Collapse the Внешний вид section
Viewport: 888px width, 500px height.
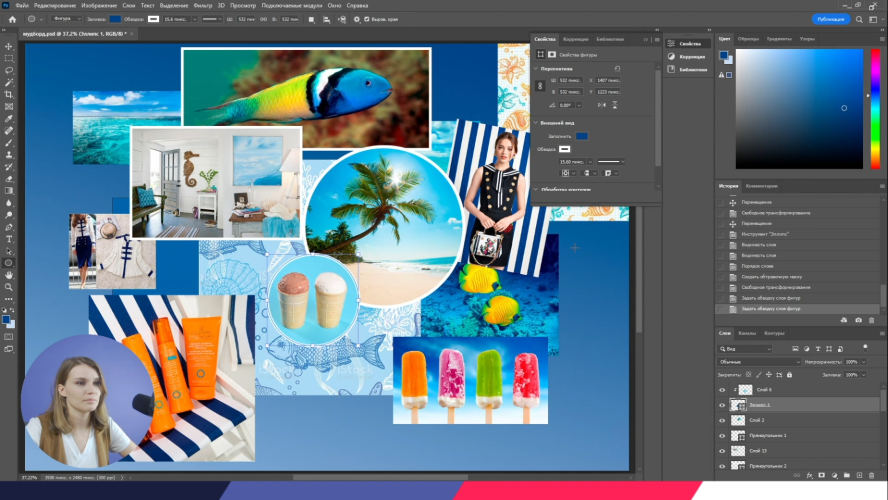(536, 122)
